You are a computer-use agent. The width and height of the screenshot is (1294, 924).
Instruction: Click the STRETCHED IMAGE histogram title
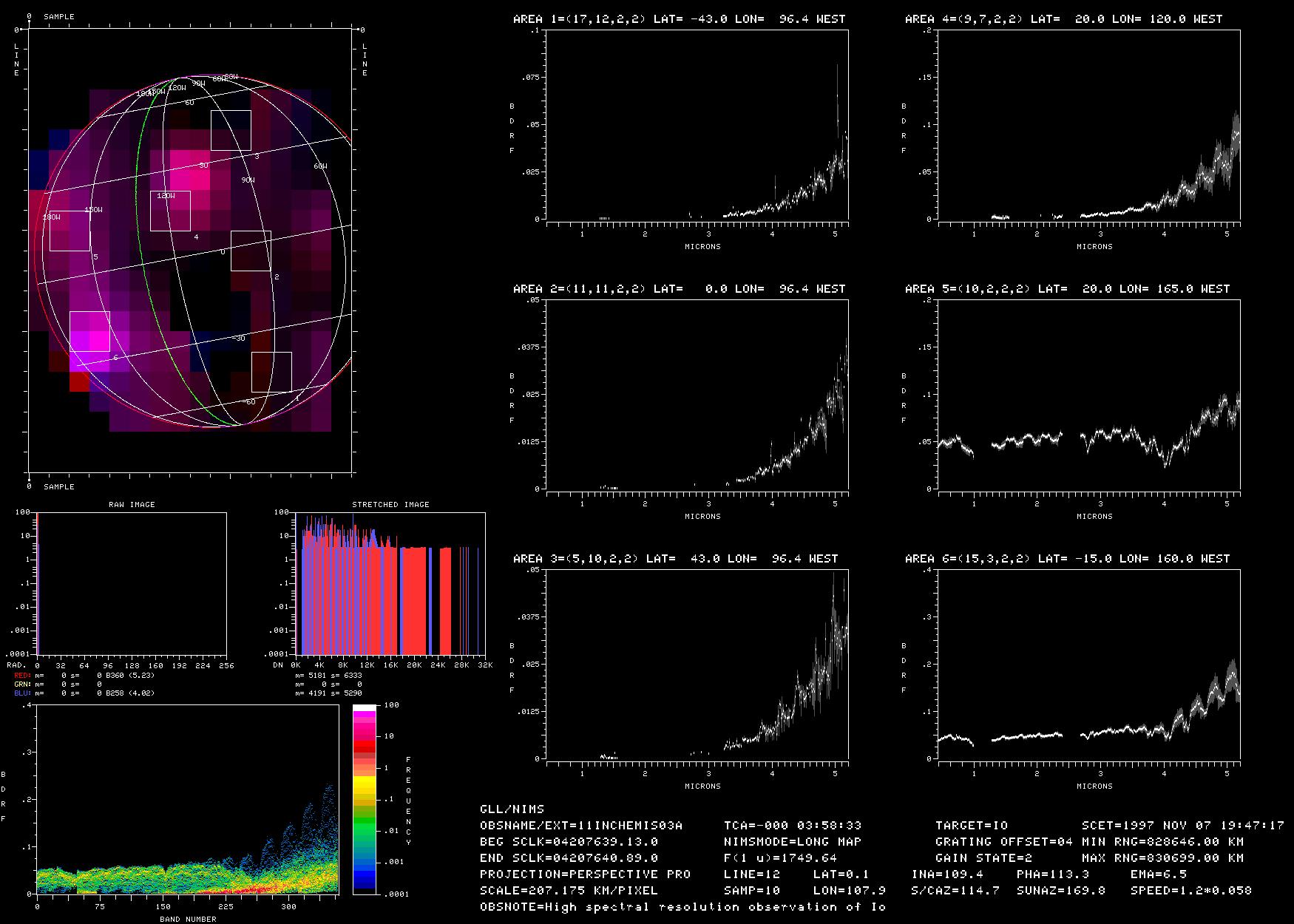(x=390, y=505)
